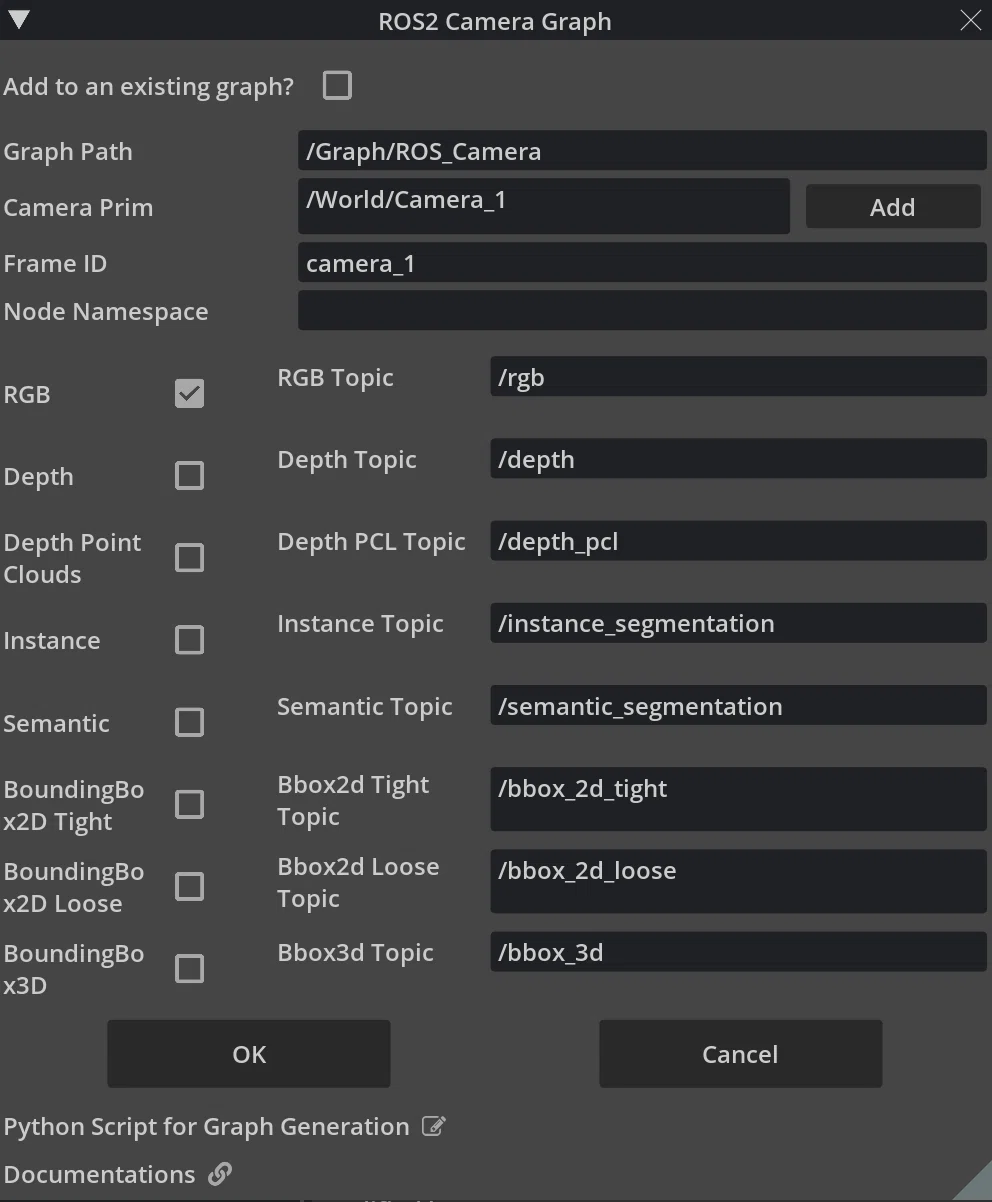Edit the Bbox2d Tight Topic field
This screenshot has height=1202, width=992.
click(x=738, y=799)
